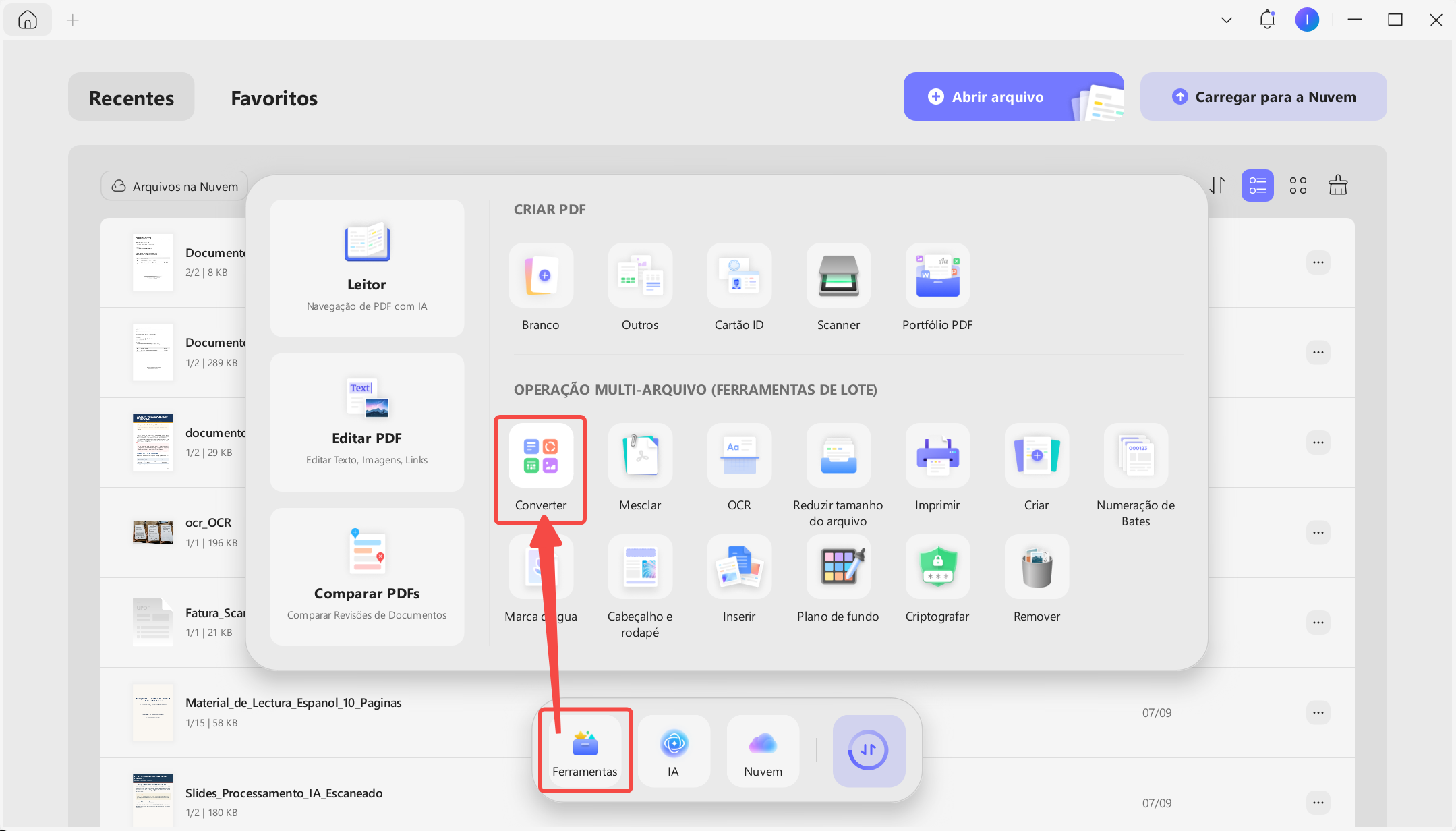Open the Cartão ID tool
Screen dimensions: 1456x831
739,275
